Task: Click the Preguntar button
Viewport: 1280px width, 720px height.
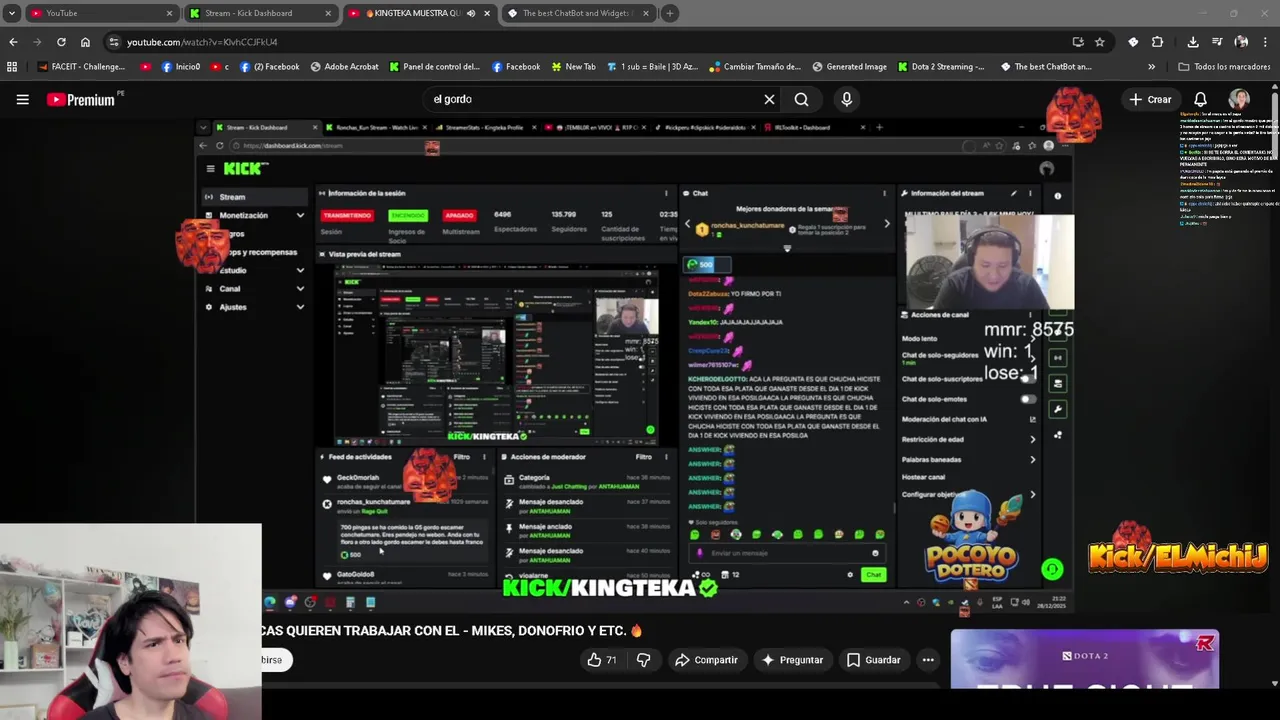Action: click(792, 660)
